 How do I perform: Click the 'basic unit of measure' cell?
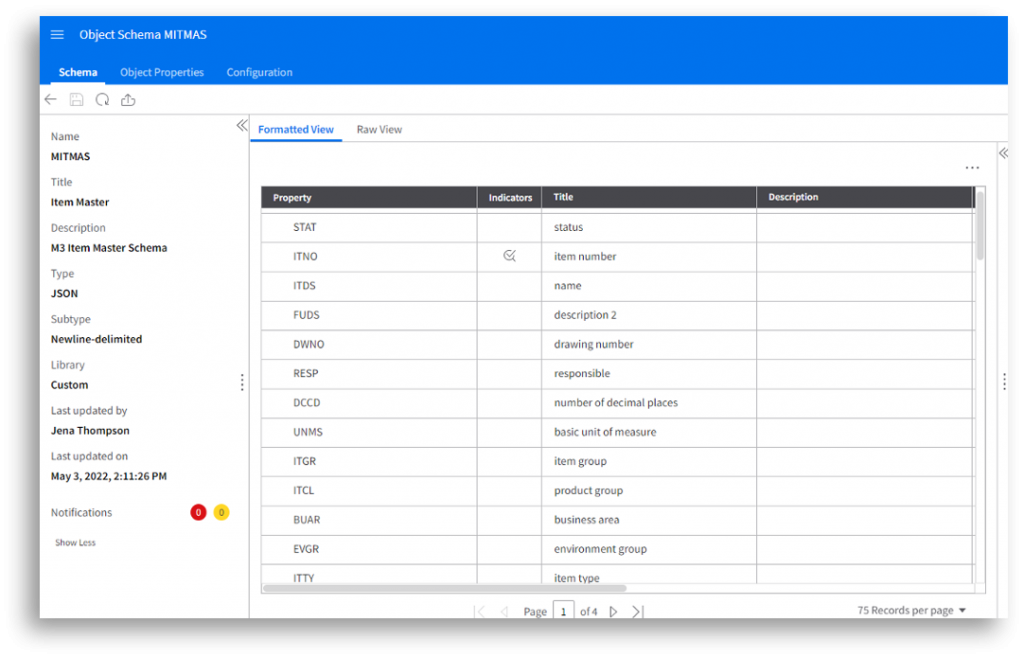[649, 432]
